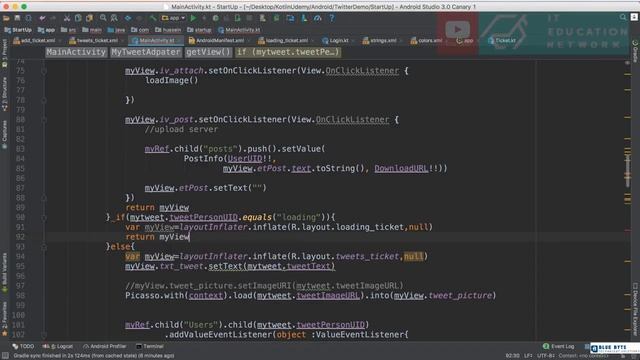The height and width of the screenshot is (360, 640).
Task: Click the editor vertical scrollbar marker strip
Action: (x=627, y=200)
